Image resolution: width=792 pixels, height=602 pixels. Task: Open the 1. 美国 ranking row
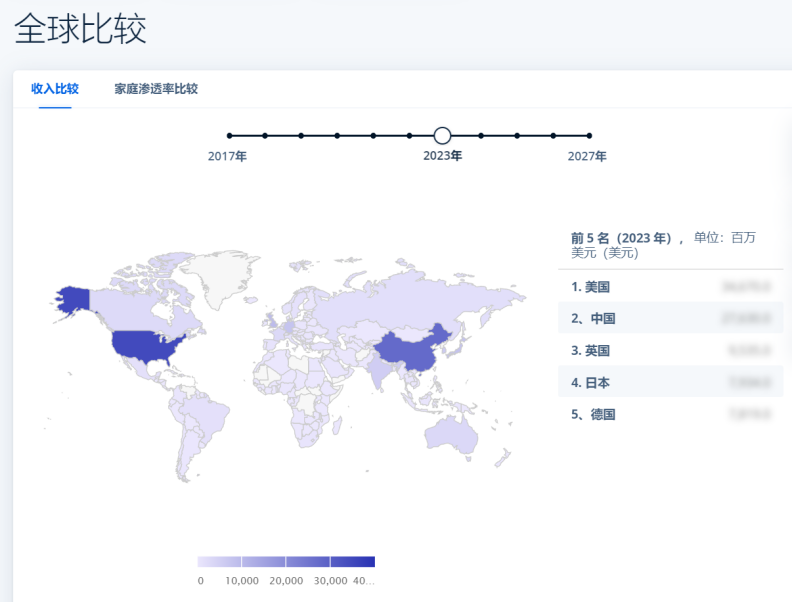(x=670, y=287)
